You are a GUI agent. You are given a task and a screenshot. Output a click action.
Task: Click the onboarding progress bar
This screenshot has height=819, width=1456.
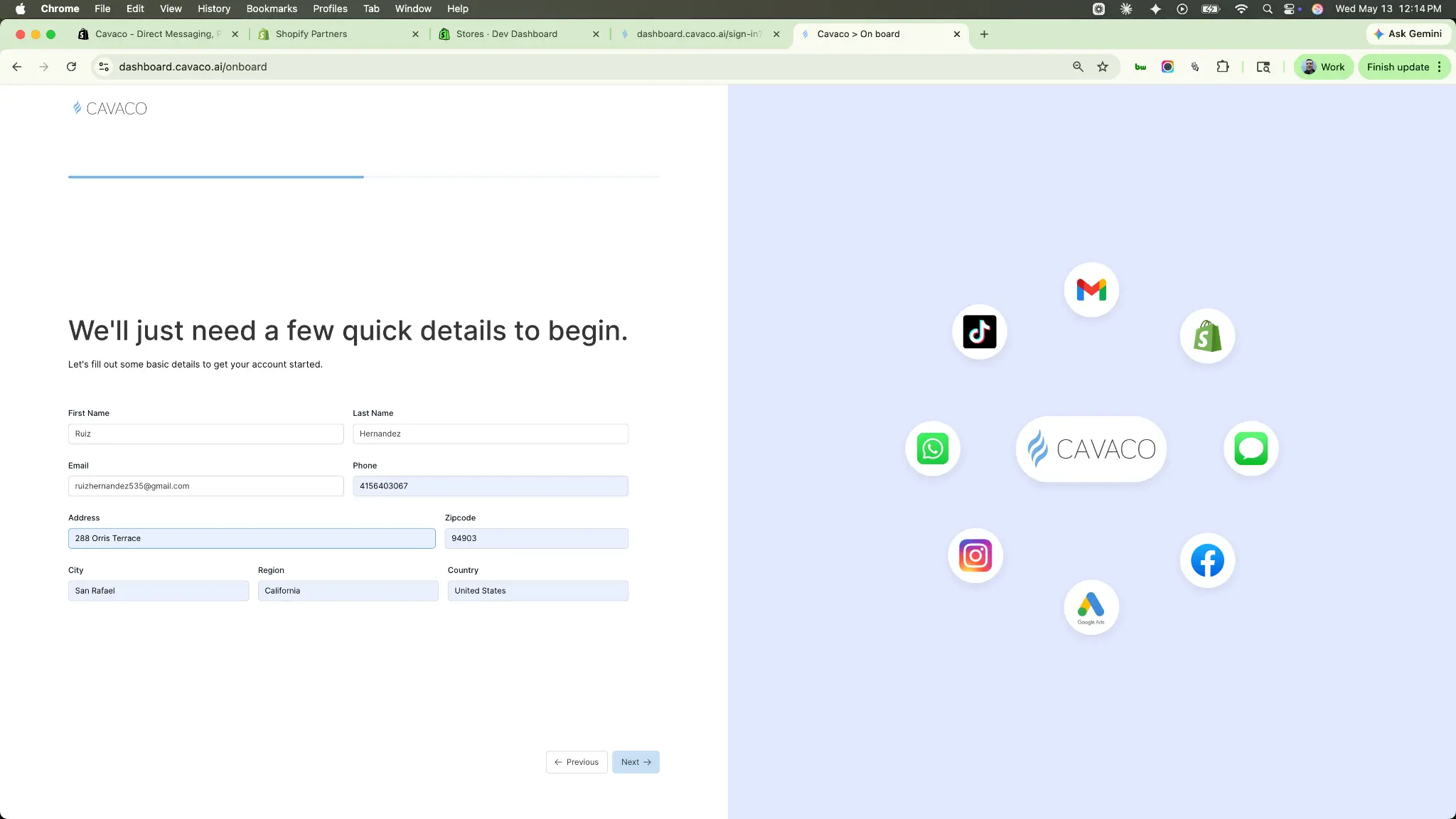coord(364,177)
